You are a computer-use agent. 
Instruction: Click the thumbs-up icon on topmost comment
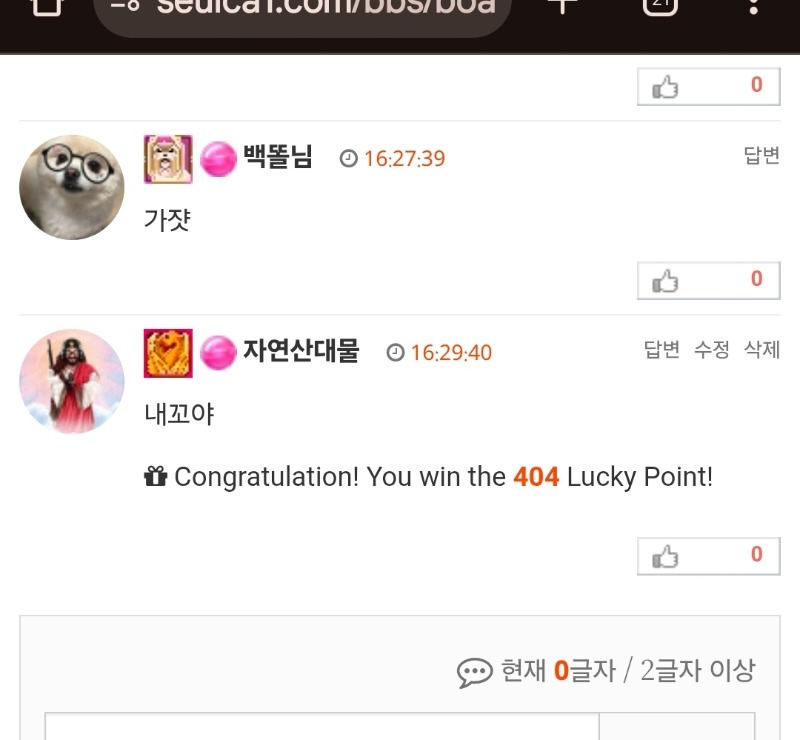[665, 87]
